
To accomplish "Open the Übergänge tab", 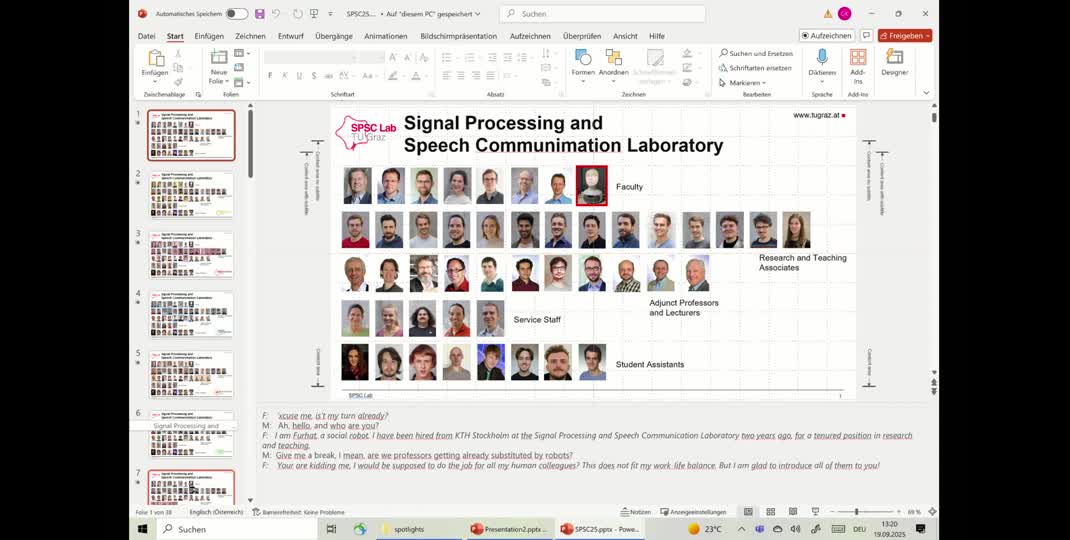I will (333, 36).
